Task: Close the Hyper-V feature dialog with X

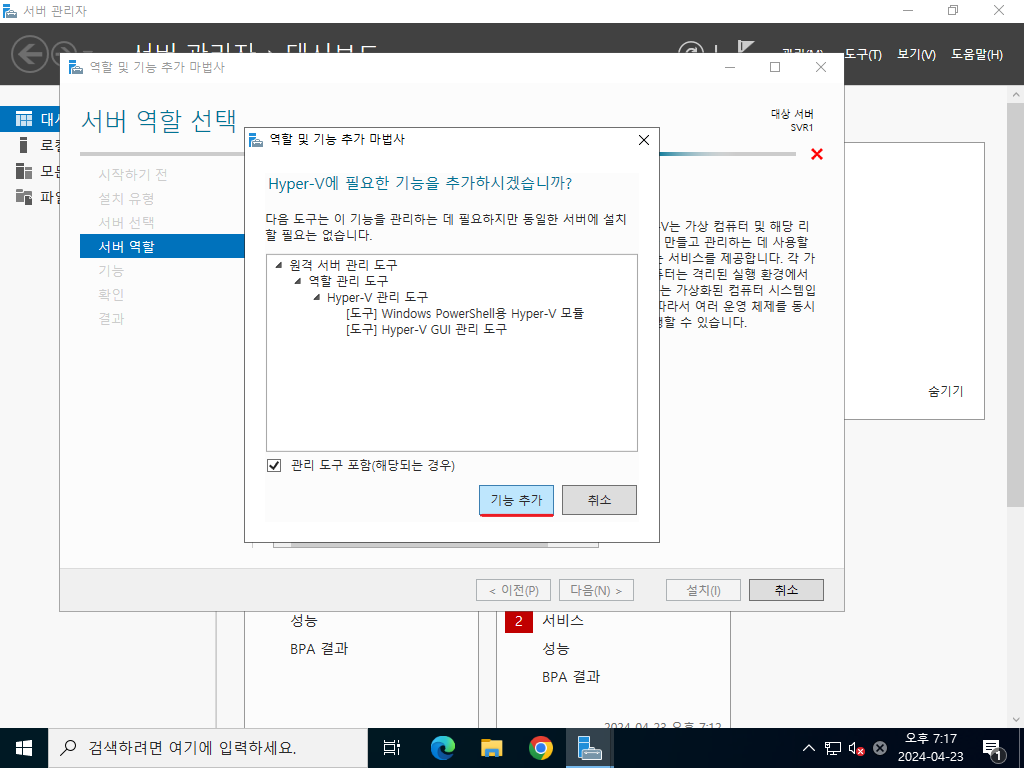Action: point(644,140)
